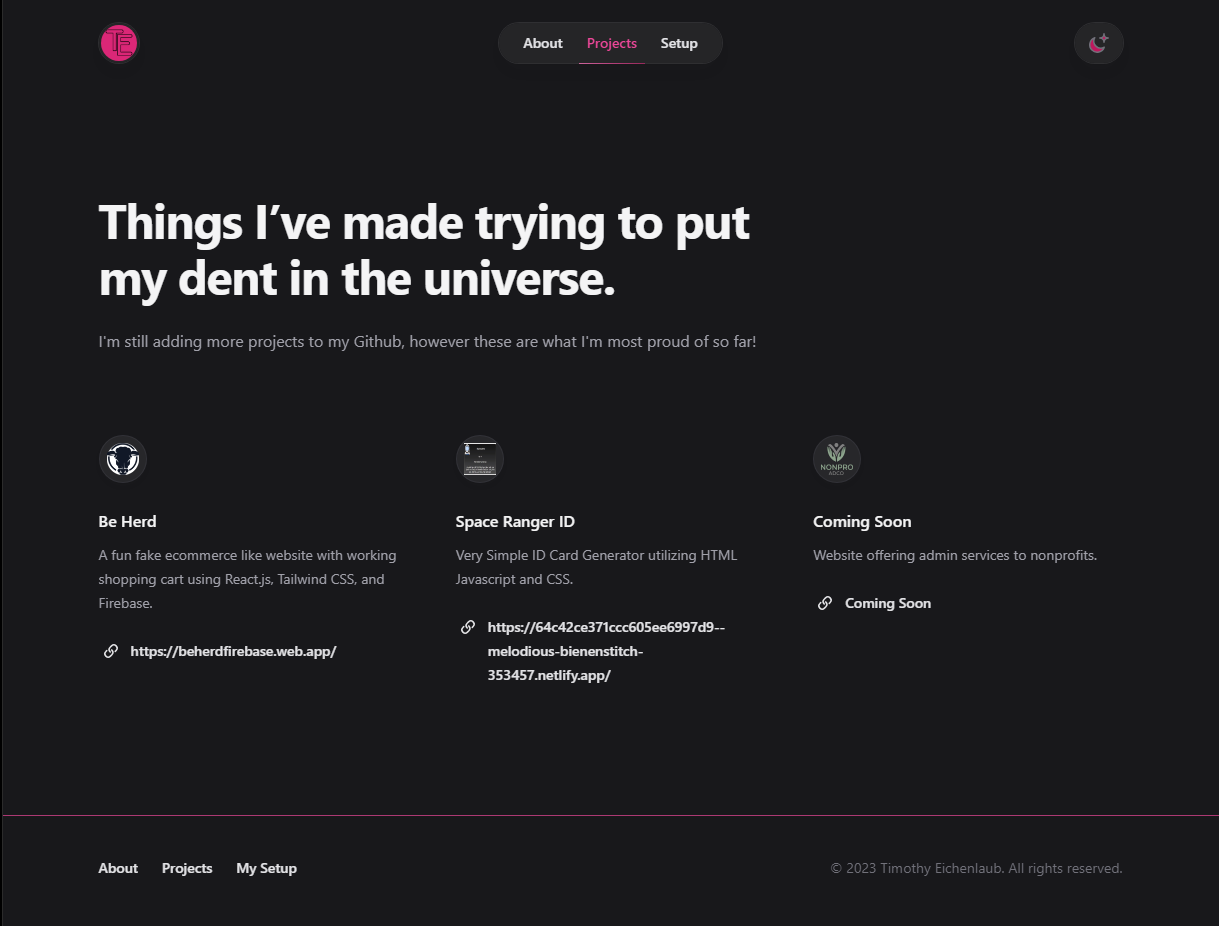Click the Space Ranger ID heading
This screenshot has height=926, width=1219.
515,521
